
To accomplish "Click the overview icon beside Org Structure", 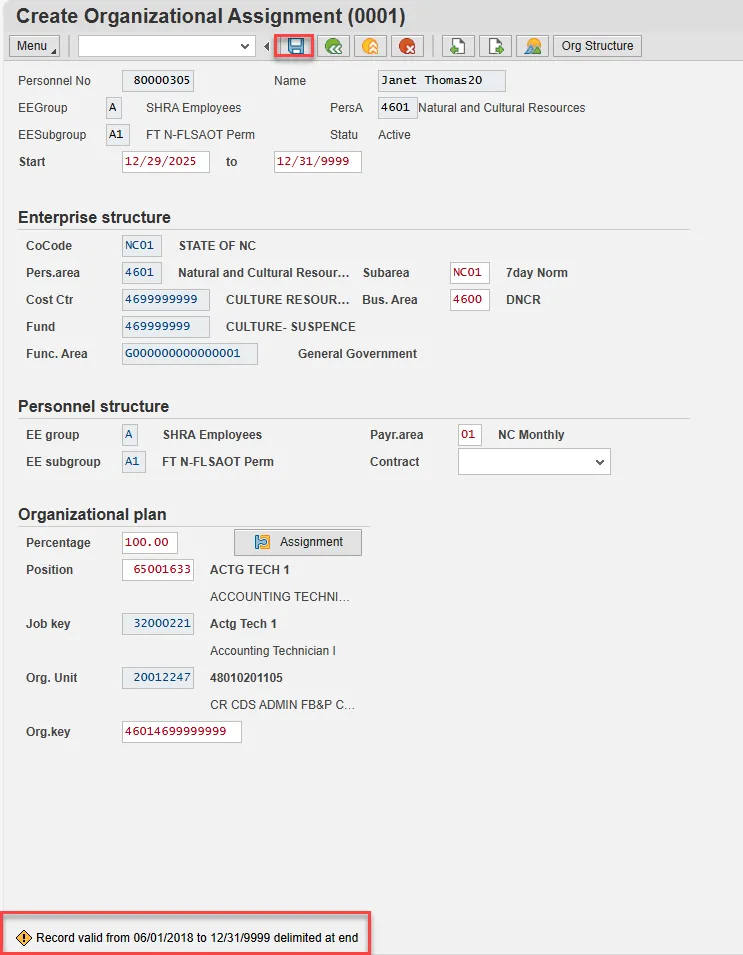I will point(532,46).
